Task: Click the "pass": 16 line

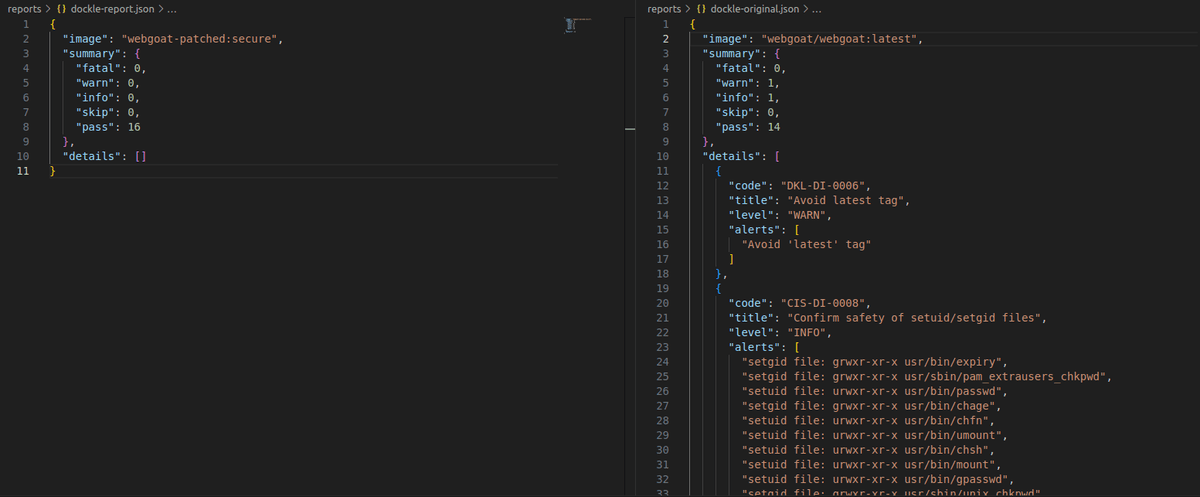Action: point(108,128)
